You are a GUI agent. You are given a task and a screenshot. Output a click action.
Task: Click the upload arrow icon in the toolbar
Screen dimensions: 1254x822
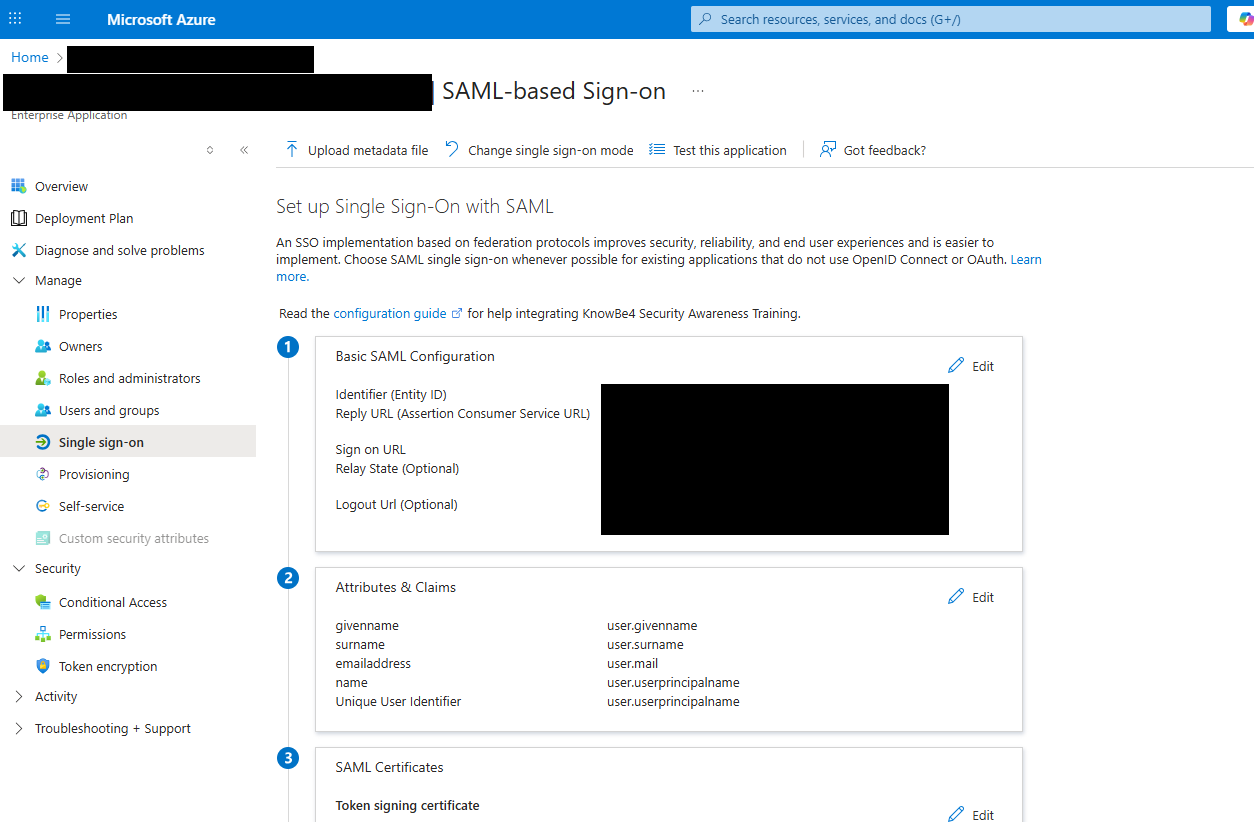pyautogui.click(x=292, y=150)
